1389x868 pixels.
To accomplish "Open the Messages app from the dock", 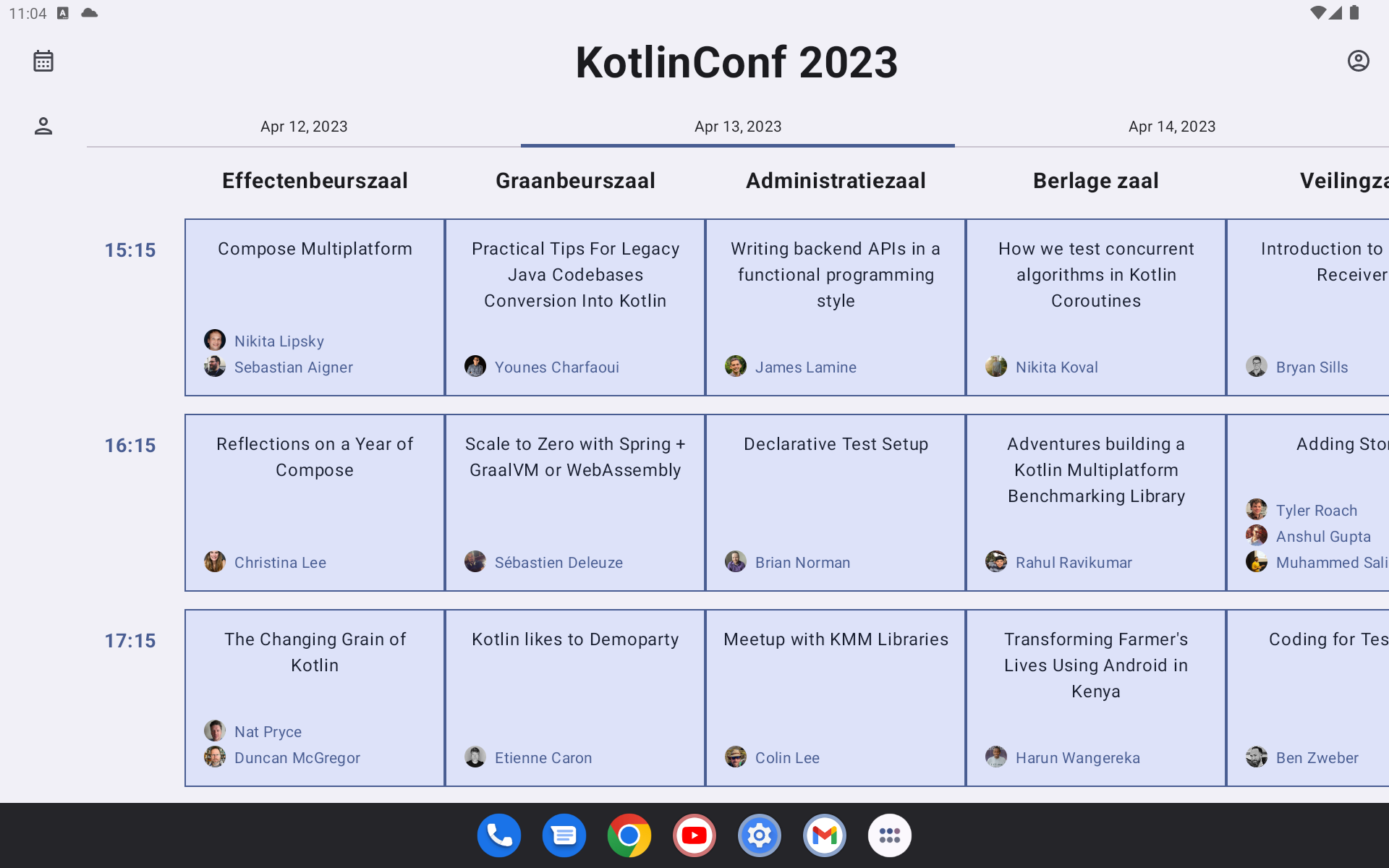I will pos(564,835).
